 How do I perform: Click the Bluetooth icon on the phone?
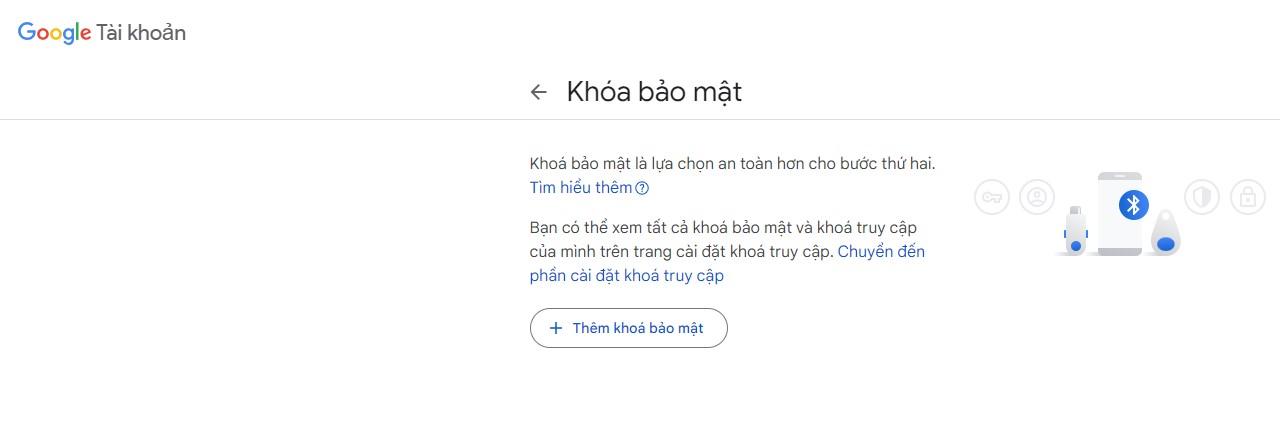pyautogui.click(x=1133, y=205)
